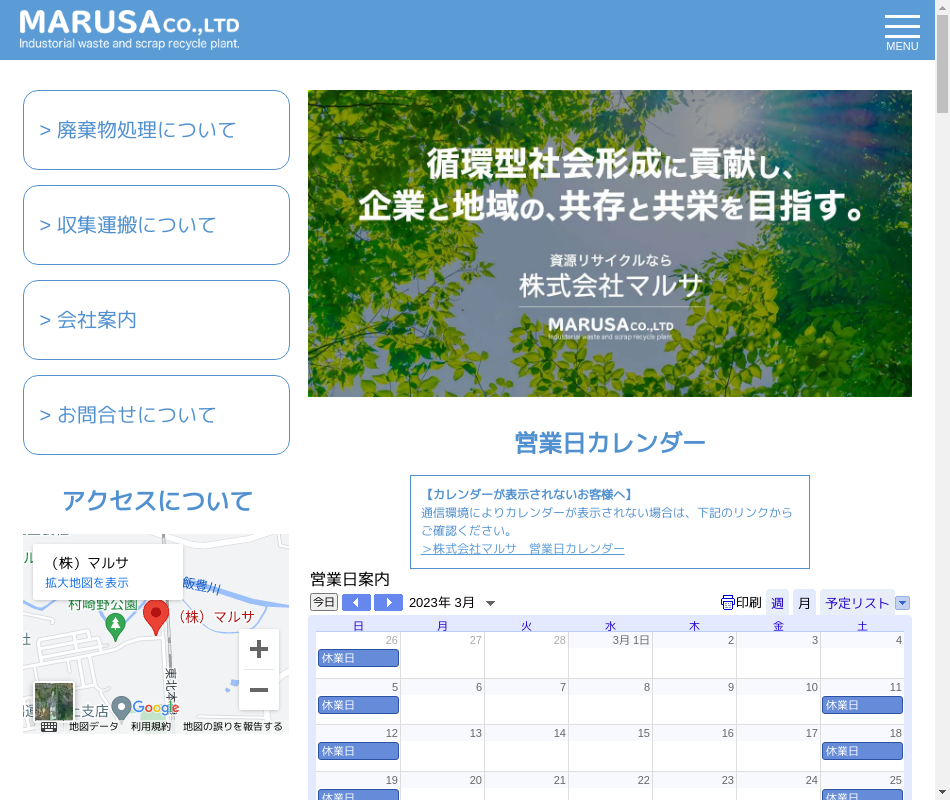Switch calendar to 週 view
Image resolution: width=950 pixels, height=800 pixels.
point(777,602)
